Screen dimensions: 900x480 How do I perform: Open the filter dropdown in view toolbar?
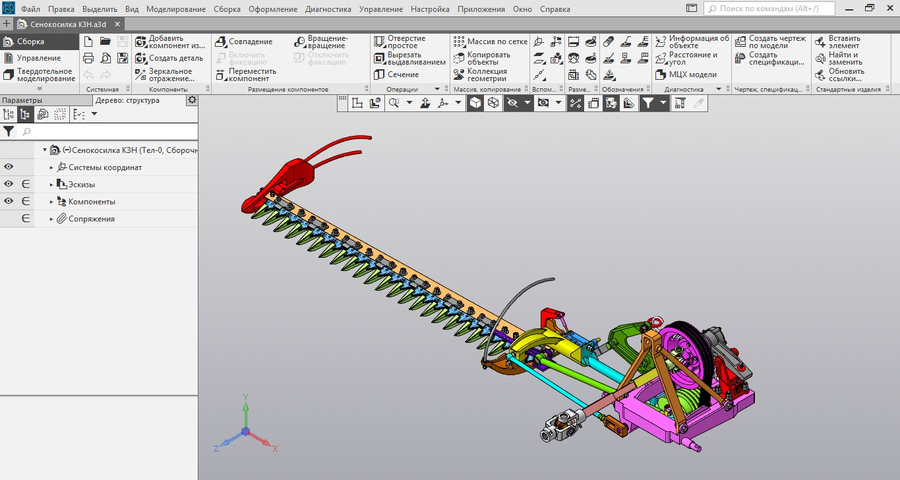[x=662, y=103]
